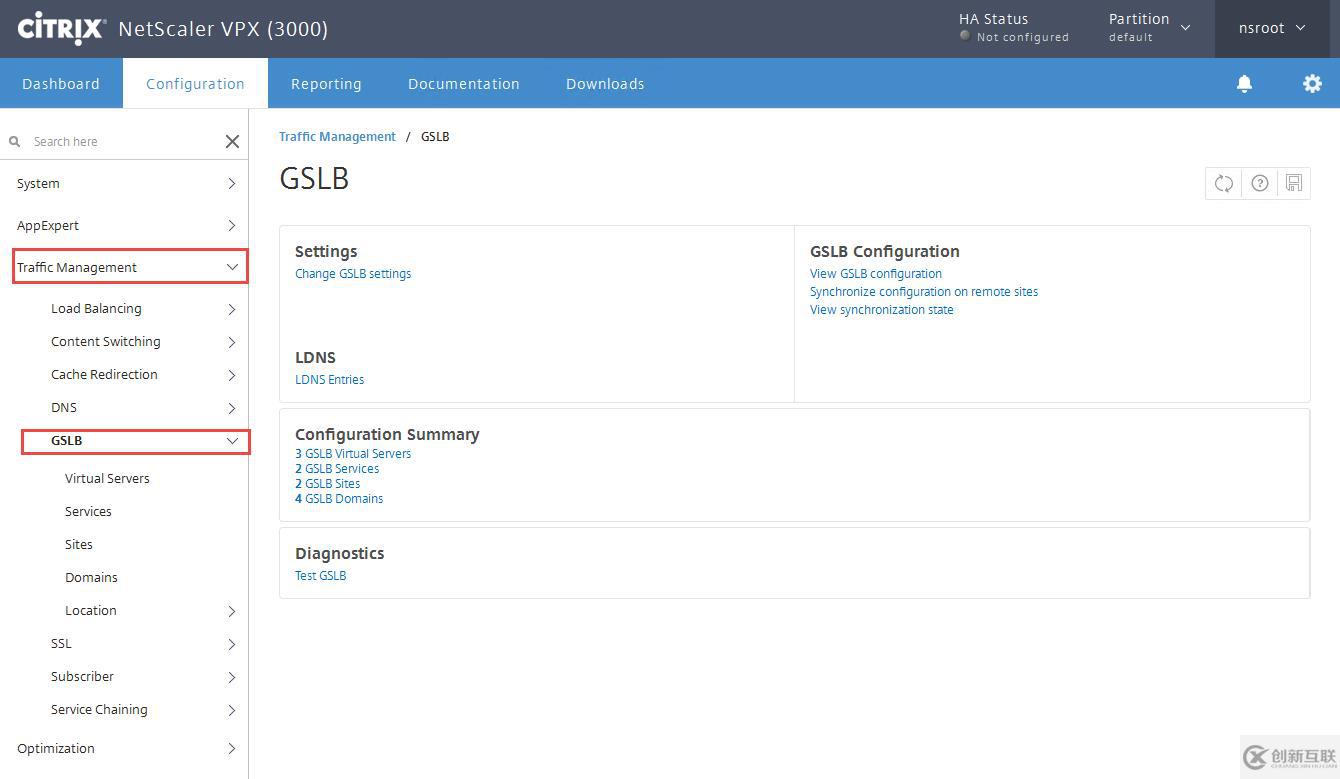Image resolution: width=1340 pixels, height=779 pixels.
Task: Click the save configuration disk icon
Action: click(1294, 183)
